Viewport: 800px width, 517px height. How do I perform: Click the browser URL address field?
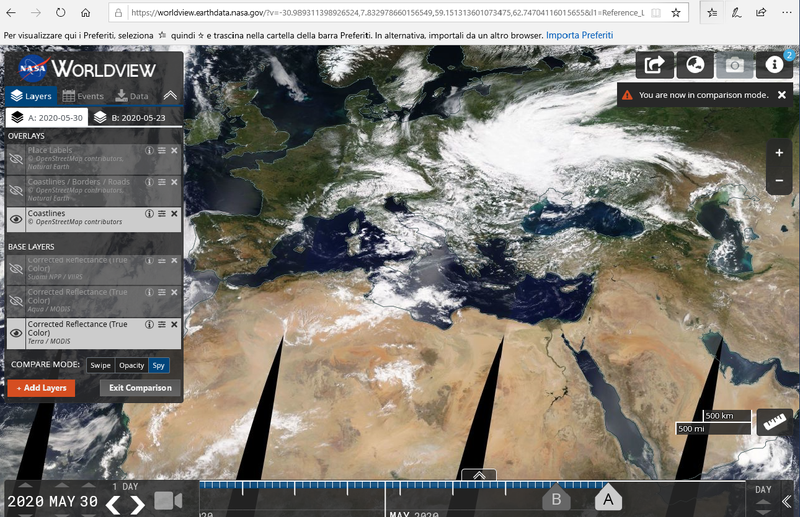[387, 13]
